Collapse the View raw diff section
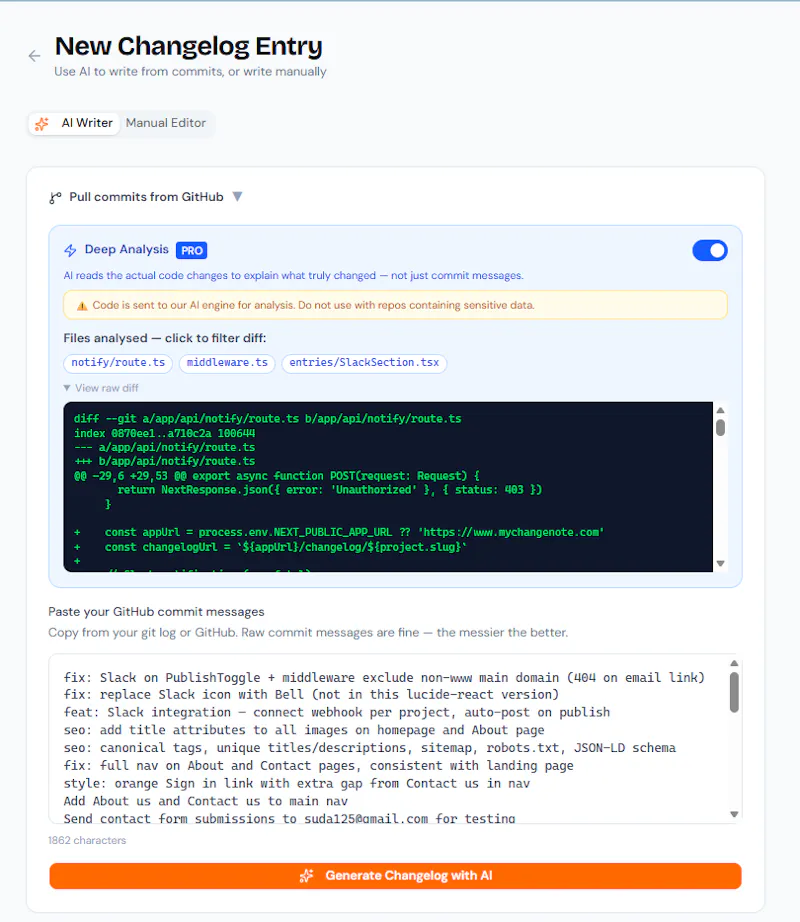 click(x=101, y=388)
